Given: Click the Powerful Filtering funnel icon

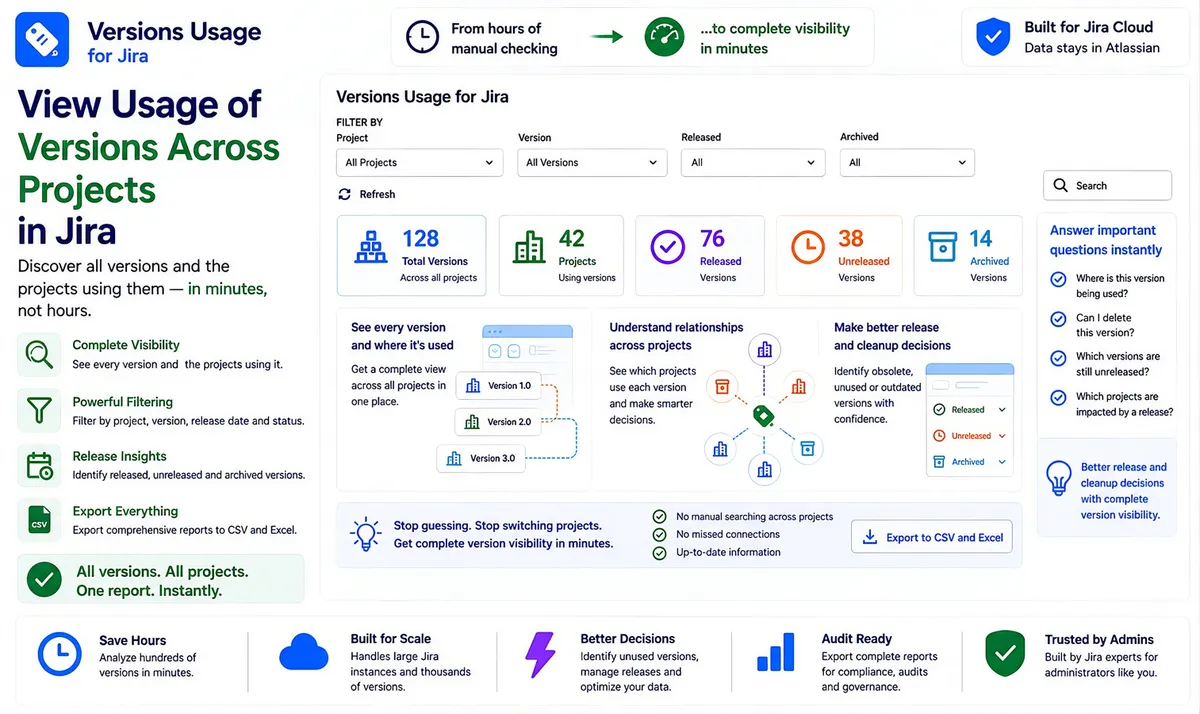Looking at the screenshot, I should pyautogui.click(x=39, y=410).
